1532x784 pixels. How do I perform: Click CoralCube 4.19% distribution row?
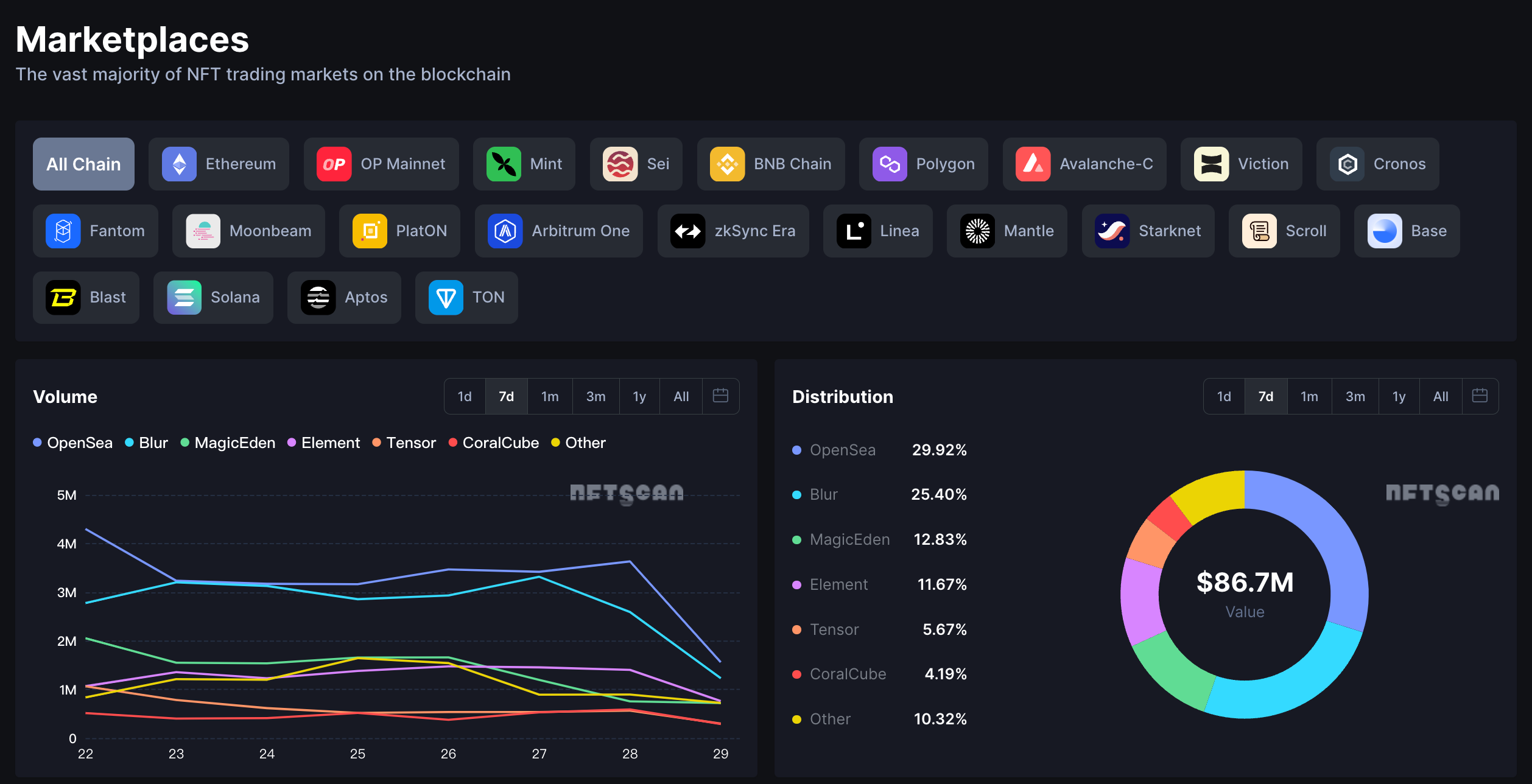point(879,674)
